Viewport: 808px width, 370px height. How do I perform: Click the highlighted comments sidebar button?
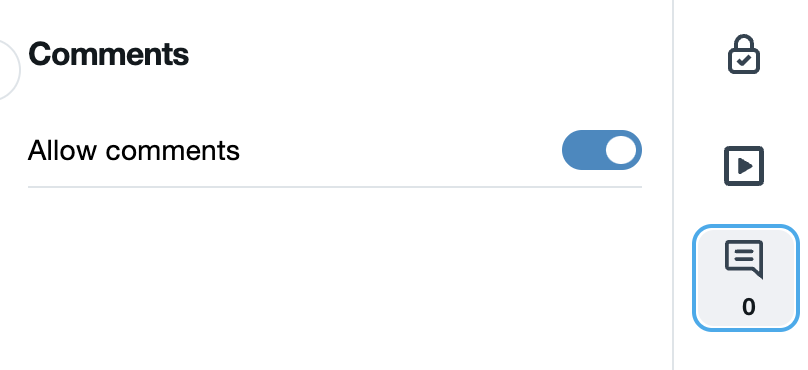coord(745,278)
